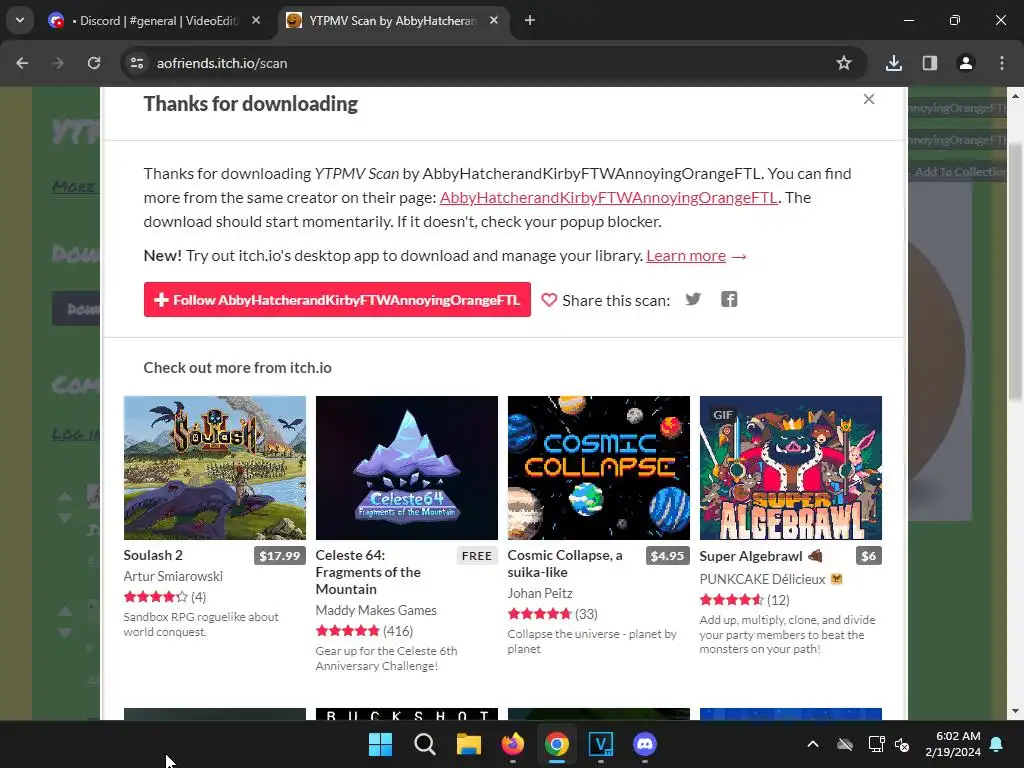
Task: Click the muted volume tray icon
Action: click(902, 744)
